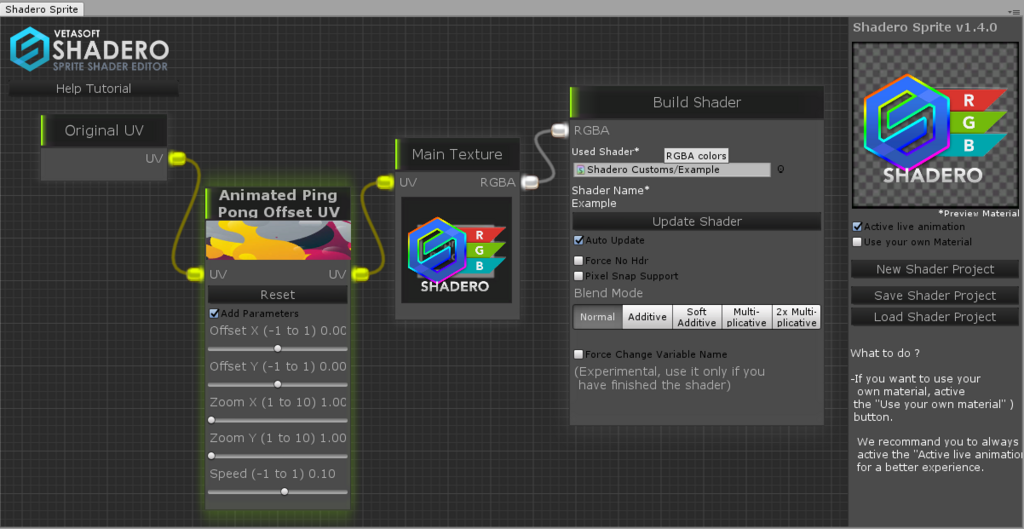This screenshot has width=1024, height=529.
Task: Select Multiplicative blend mode
Action: (x=746, y=317)
